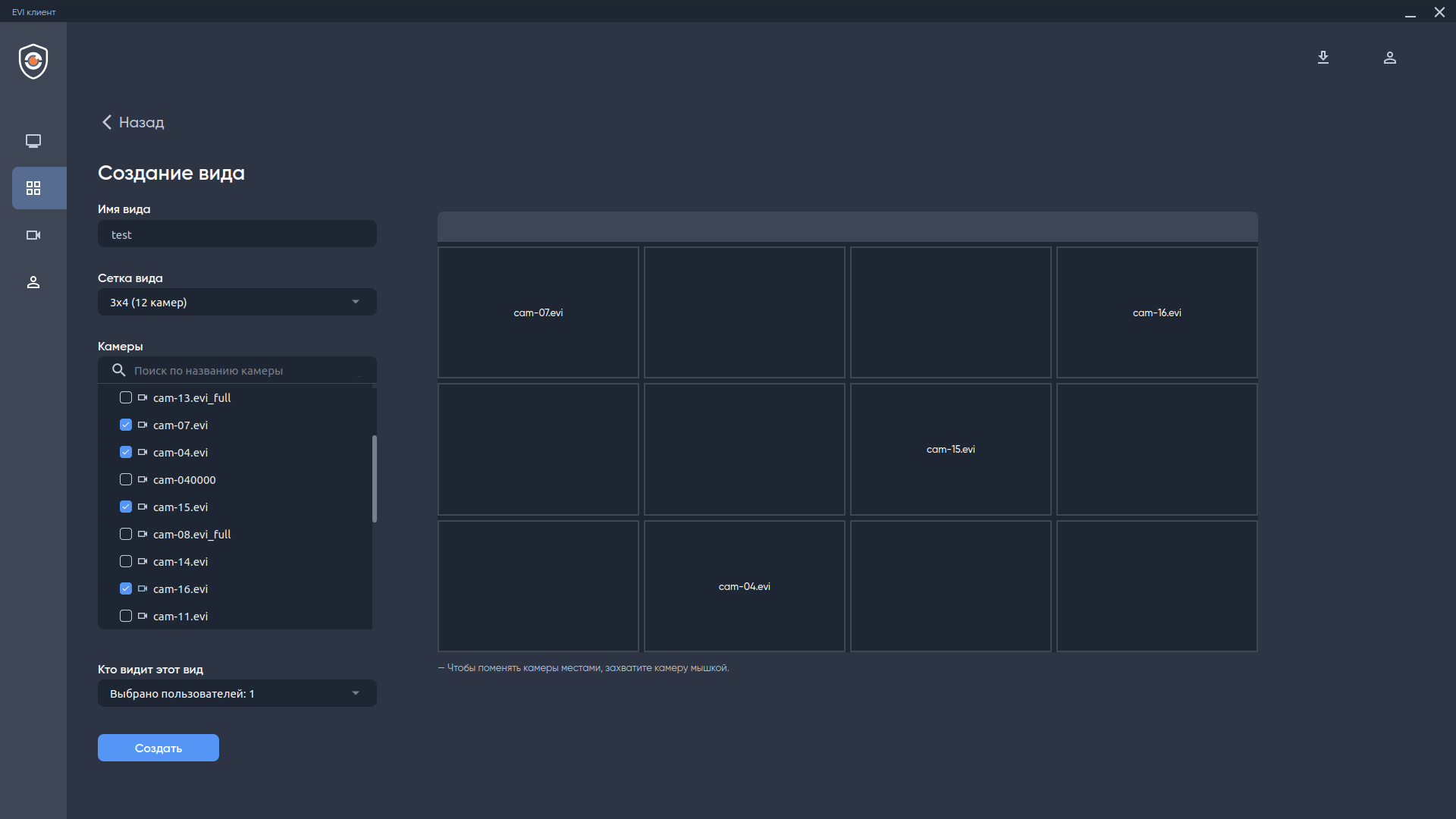Open the users sidebar icon
1456x819 pixels.
pyautogui.click(x=33, y=282)
